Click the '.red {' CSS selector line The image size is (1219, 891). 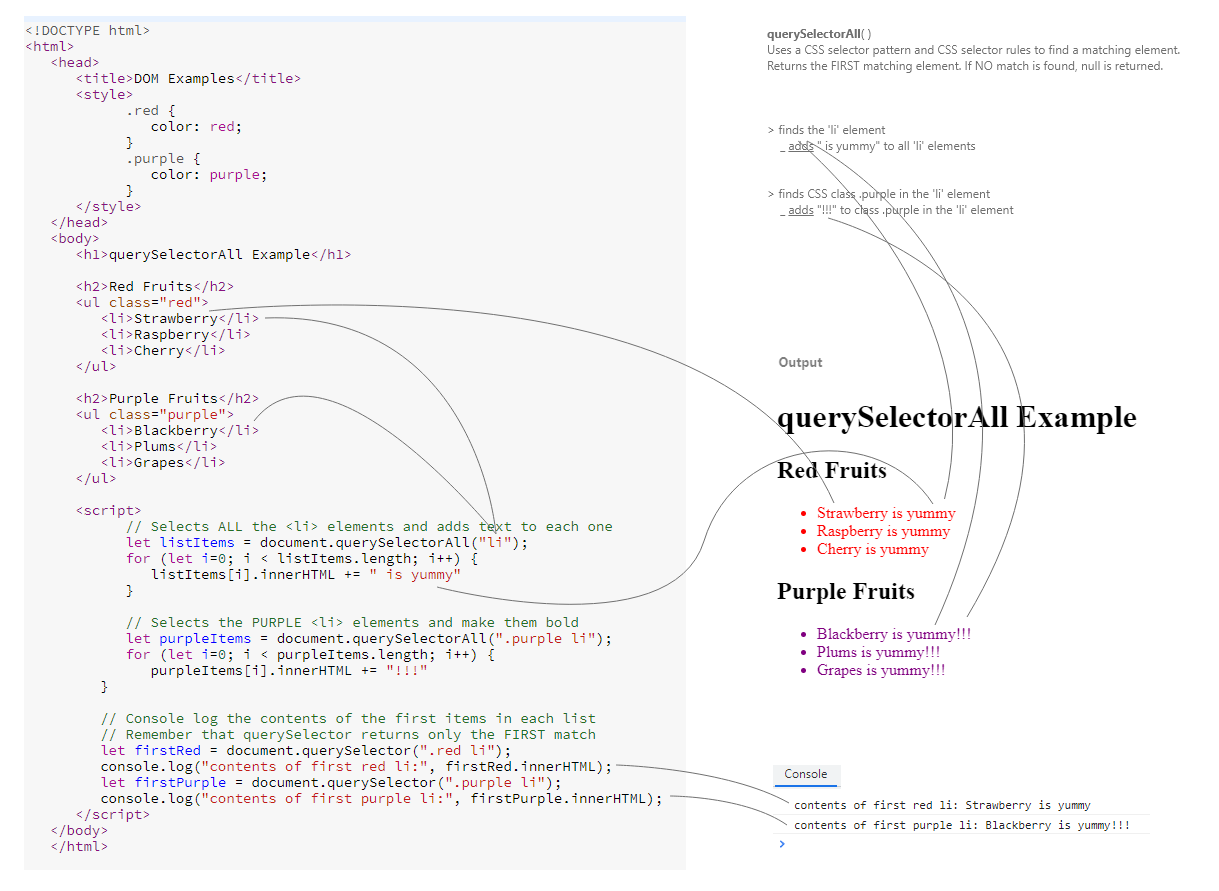(x=151, y=110)
